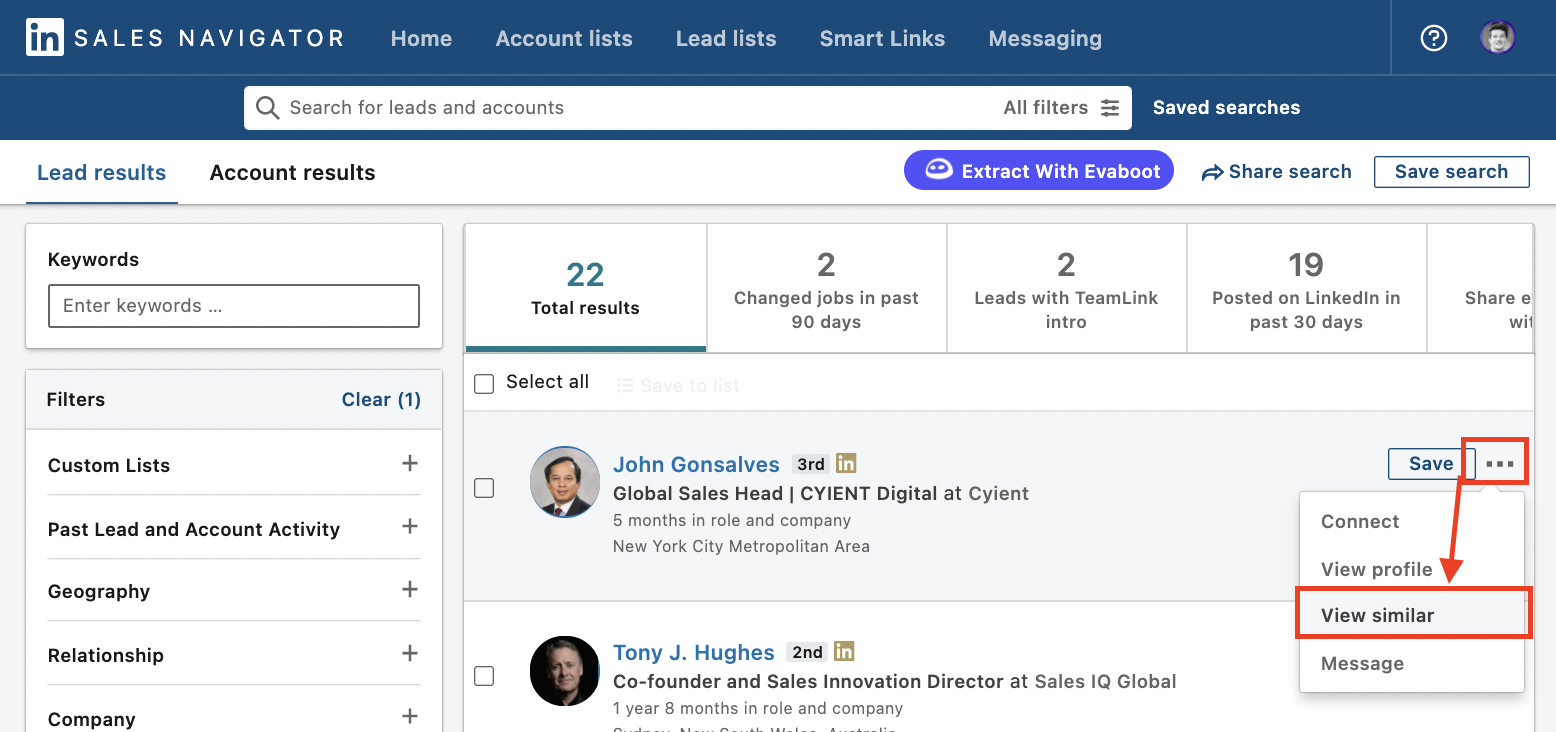Image resolution: width=1556 pixels, height=732 pixels.
Task: Expand the Company filter
Action: point(409,716)
